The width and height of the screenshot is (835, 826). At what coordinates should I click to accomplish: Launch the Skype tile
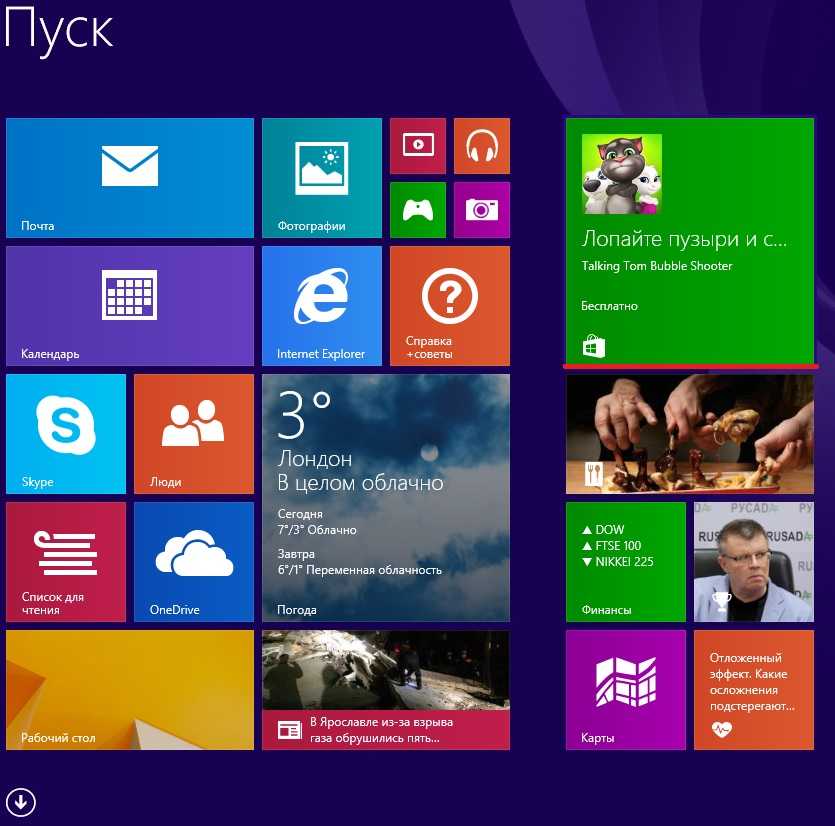[66, 433]
